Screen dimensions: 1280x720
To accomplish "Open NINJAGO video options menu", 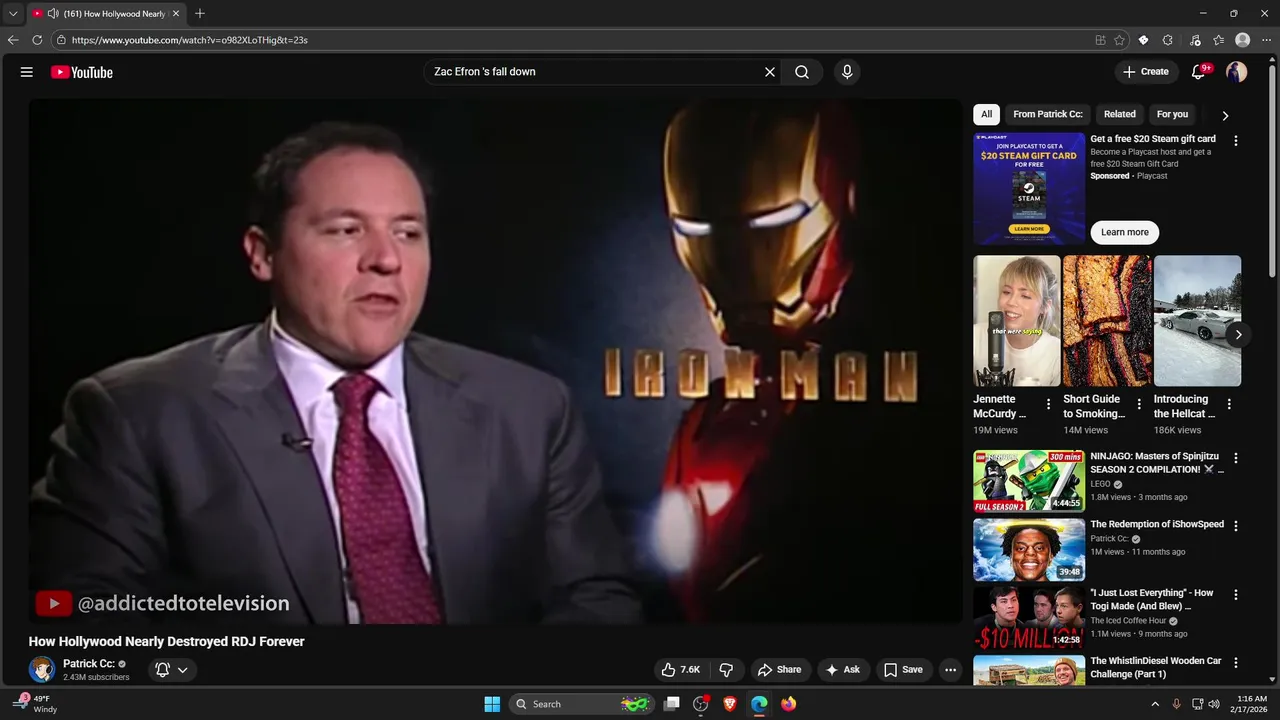I will click(x=1236, y=458).
